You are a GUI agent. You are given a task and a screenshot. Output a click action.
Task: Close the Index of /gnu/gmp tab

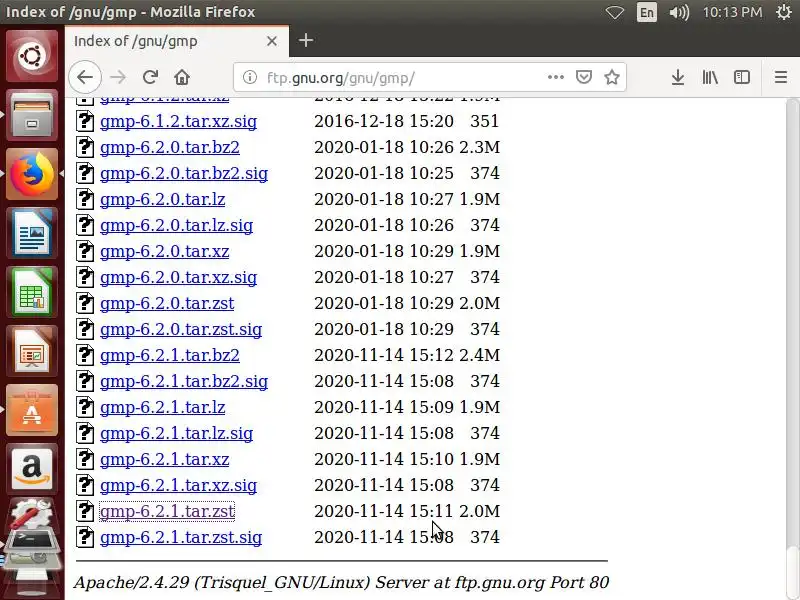click(x=272, y=41)
